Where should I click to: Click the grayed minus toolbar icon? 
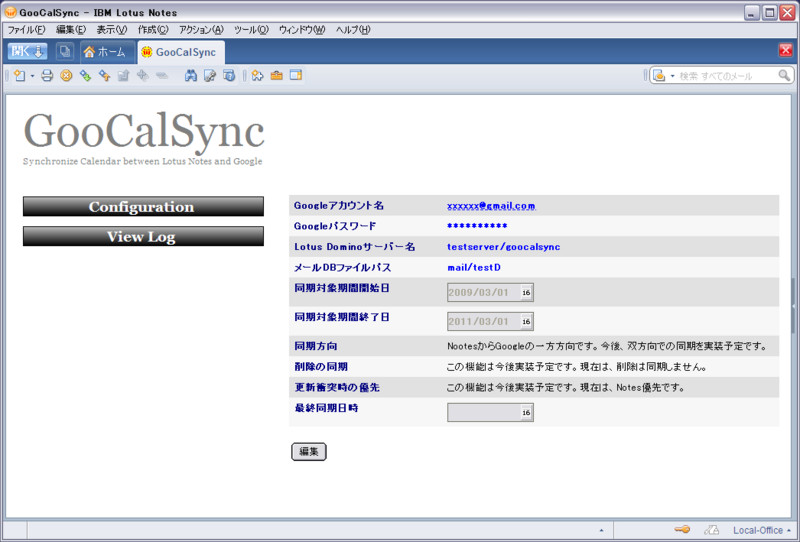point(162,76)
